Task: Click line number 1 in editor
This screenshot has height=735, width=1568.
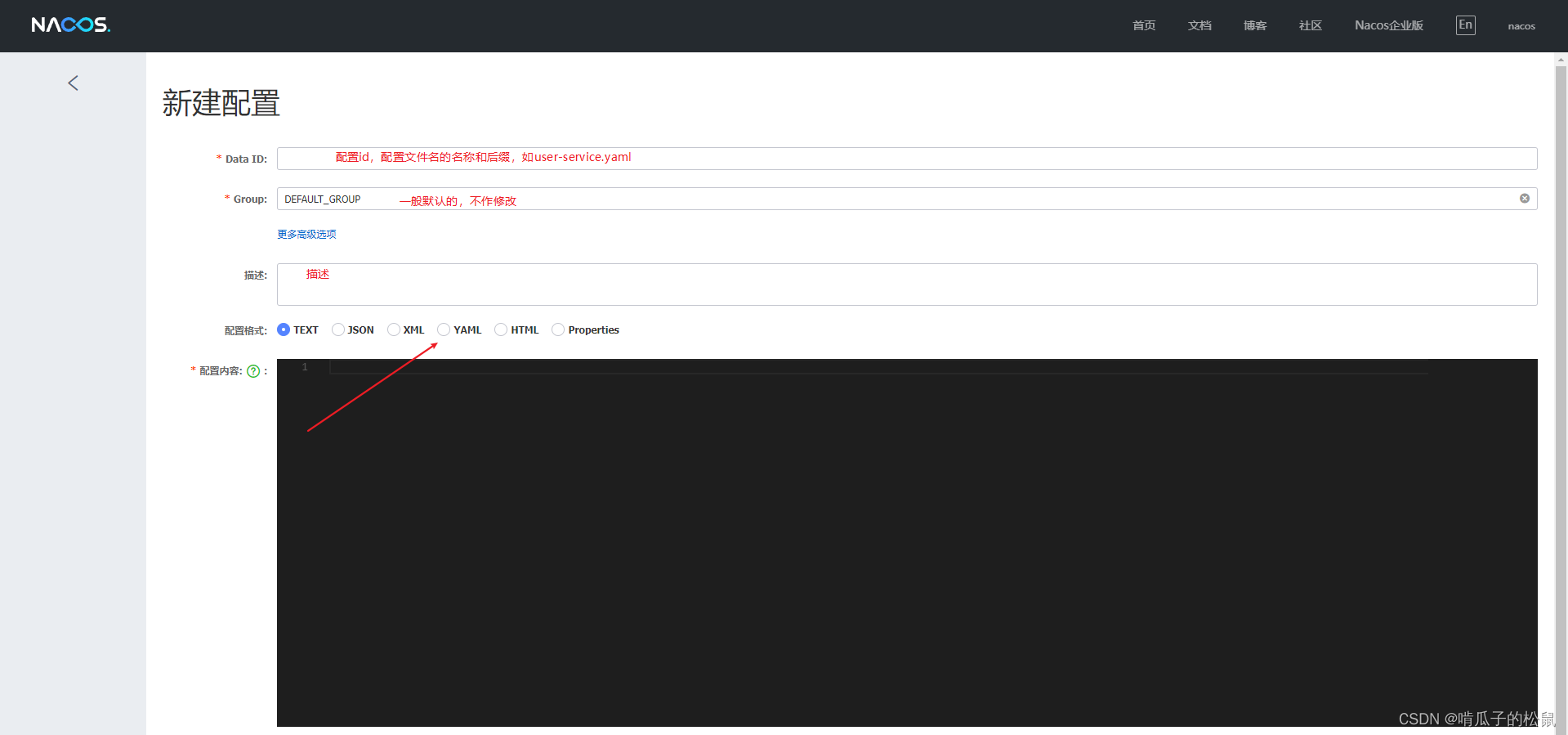Action: [x=305, y=367]
